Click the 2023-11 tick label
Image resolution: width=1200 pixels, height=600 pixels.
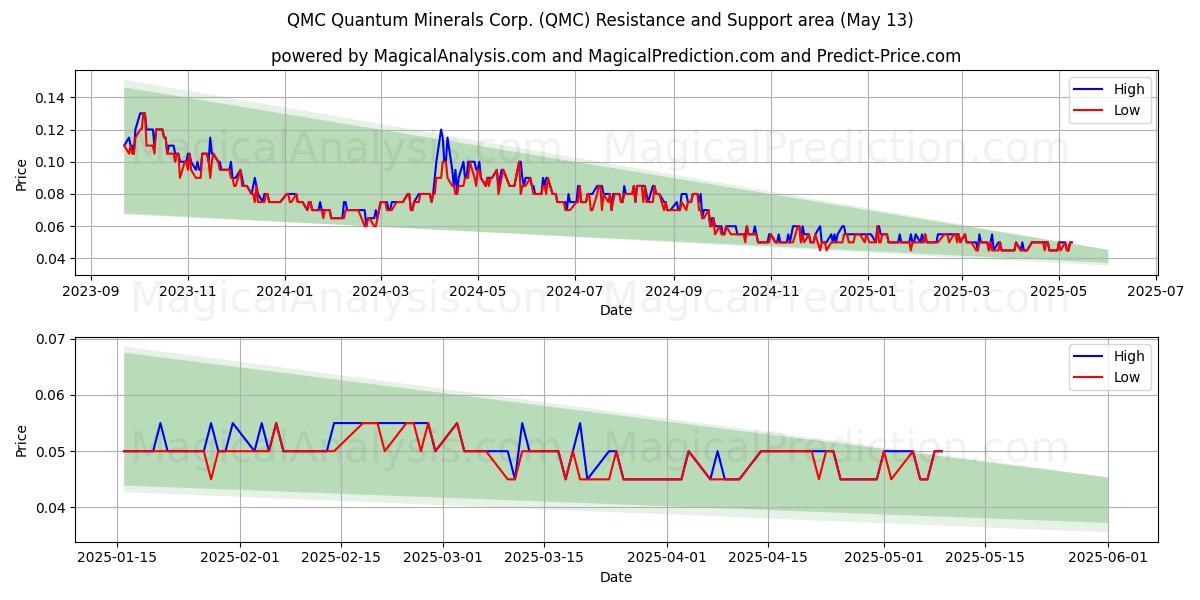click(188, 291)
